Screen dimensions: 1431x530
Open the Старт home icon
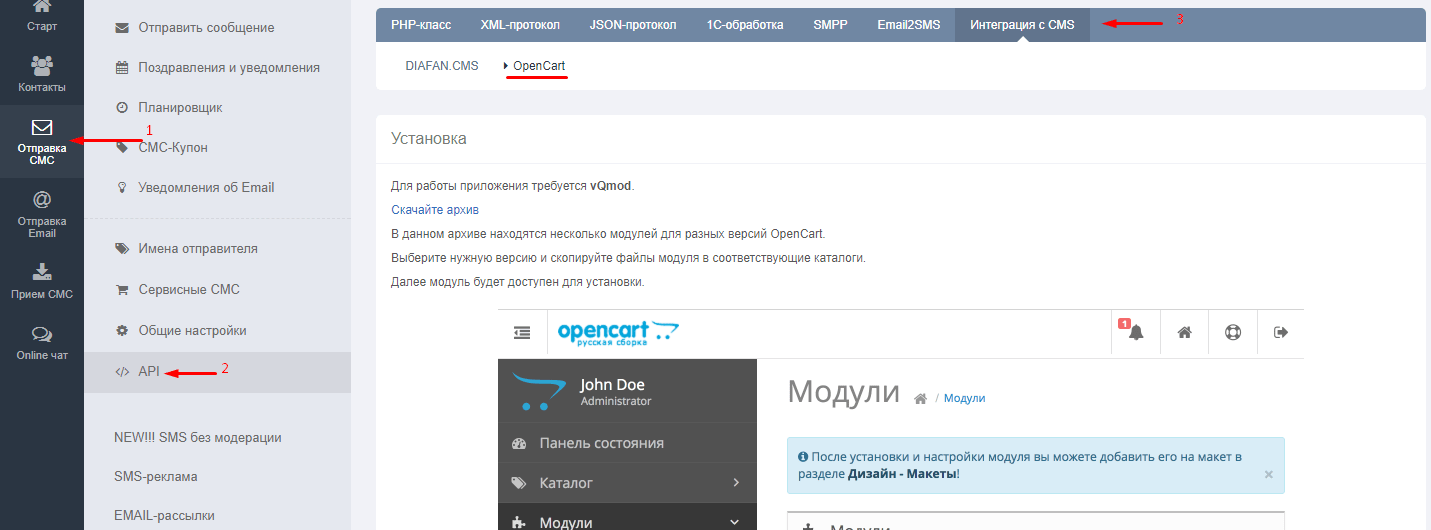[x=42, y=7]
